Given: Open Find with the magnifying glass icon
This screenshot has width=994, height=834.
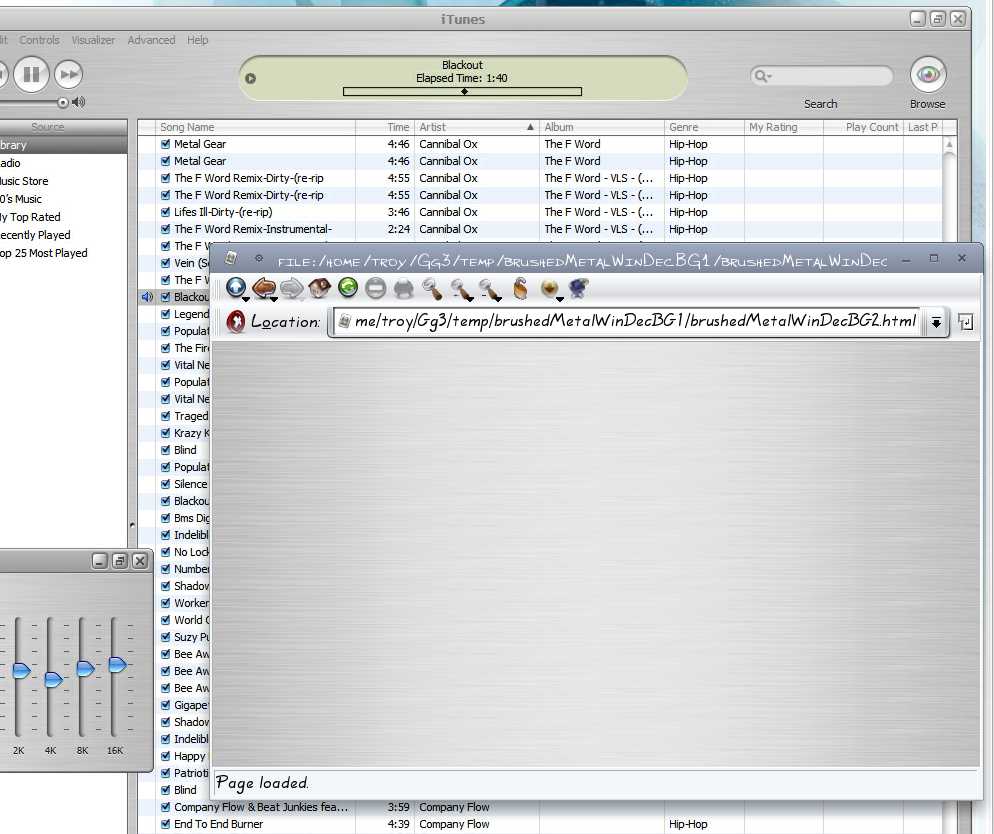Looking at the screenshot, I should coord(432,289).
